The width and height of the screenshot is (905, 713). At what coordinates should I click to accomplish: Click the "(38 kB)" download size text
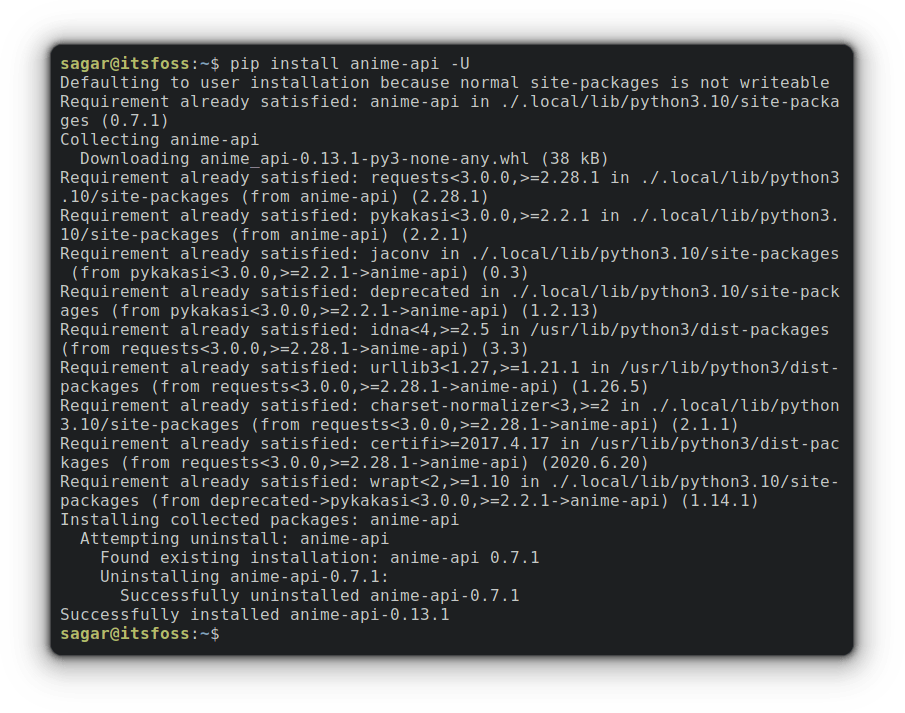click(574, 158)
